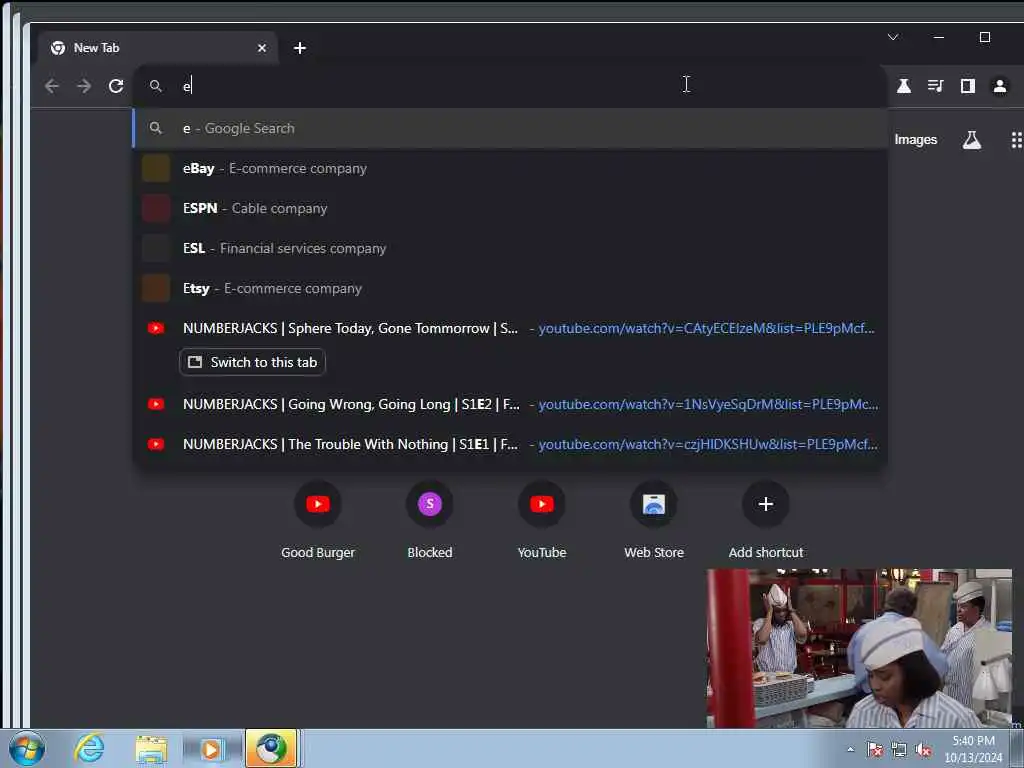Reload the page with the refresh icon
The image size is (1024, 768).
click(116, 86)
